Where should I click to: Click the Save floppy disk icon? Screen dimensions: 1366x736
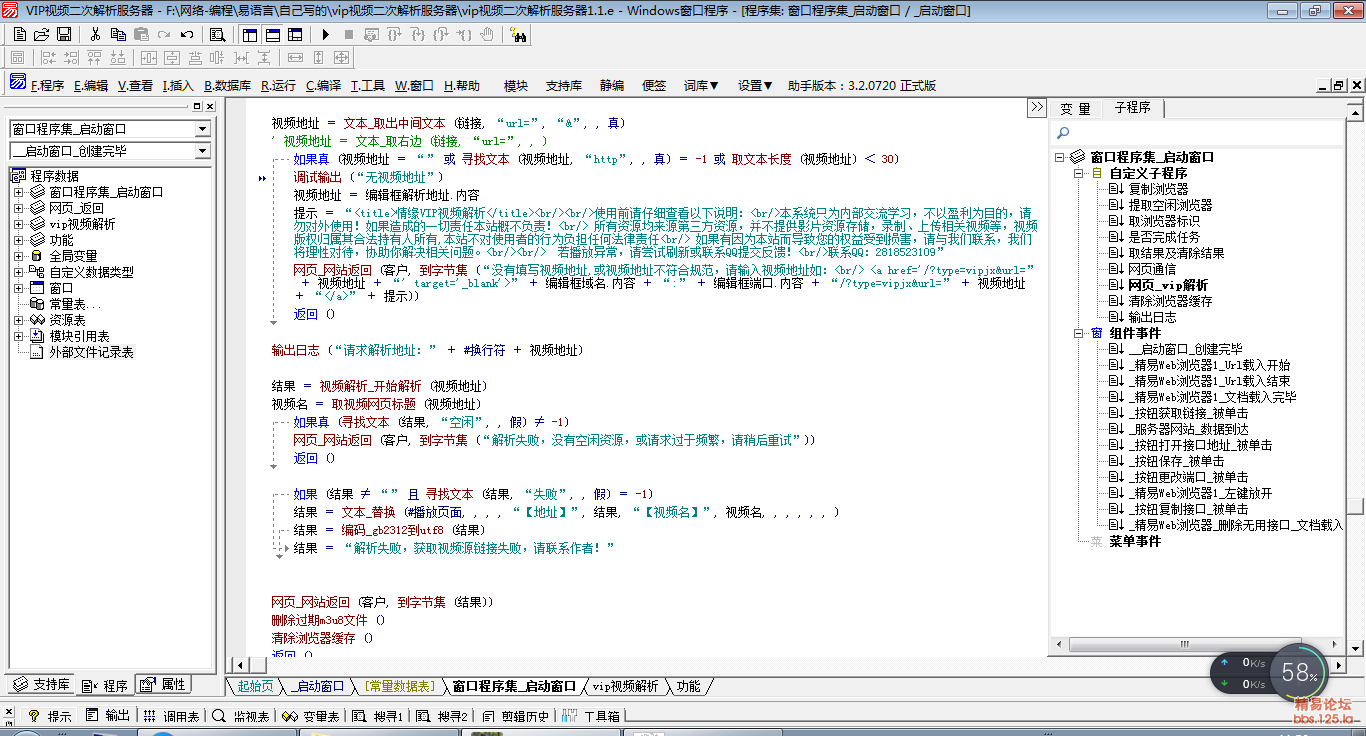(63, 34)
